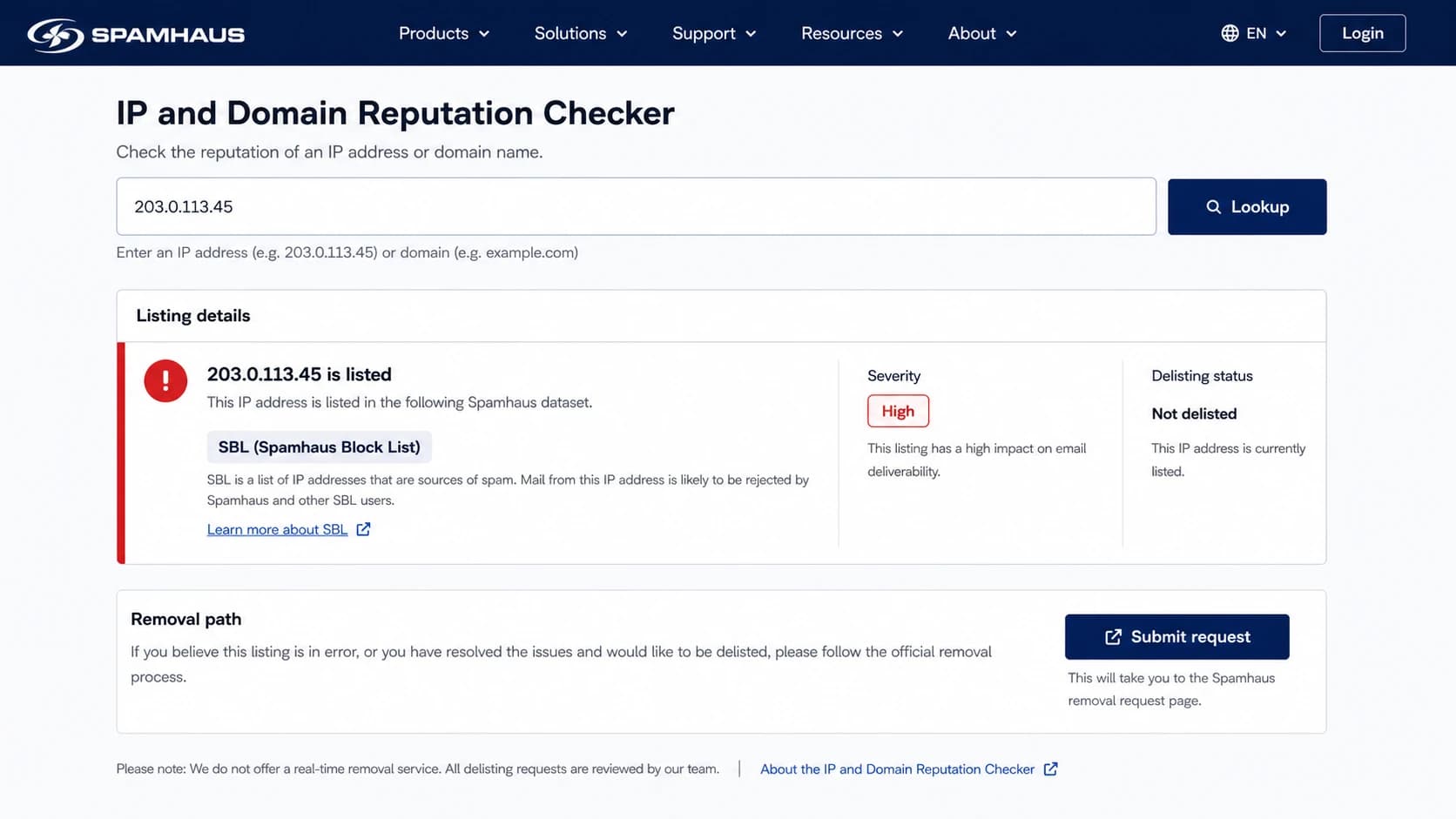Select the 'Listing details' heading
1456x819 pixels.
(x=193, y=316)
